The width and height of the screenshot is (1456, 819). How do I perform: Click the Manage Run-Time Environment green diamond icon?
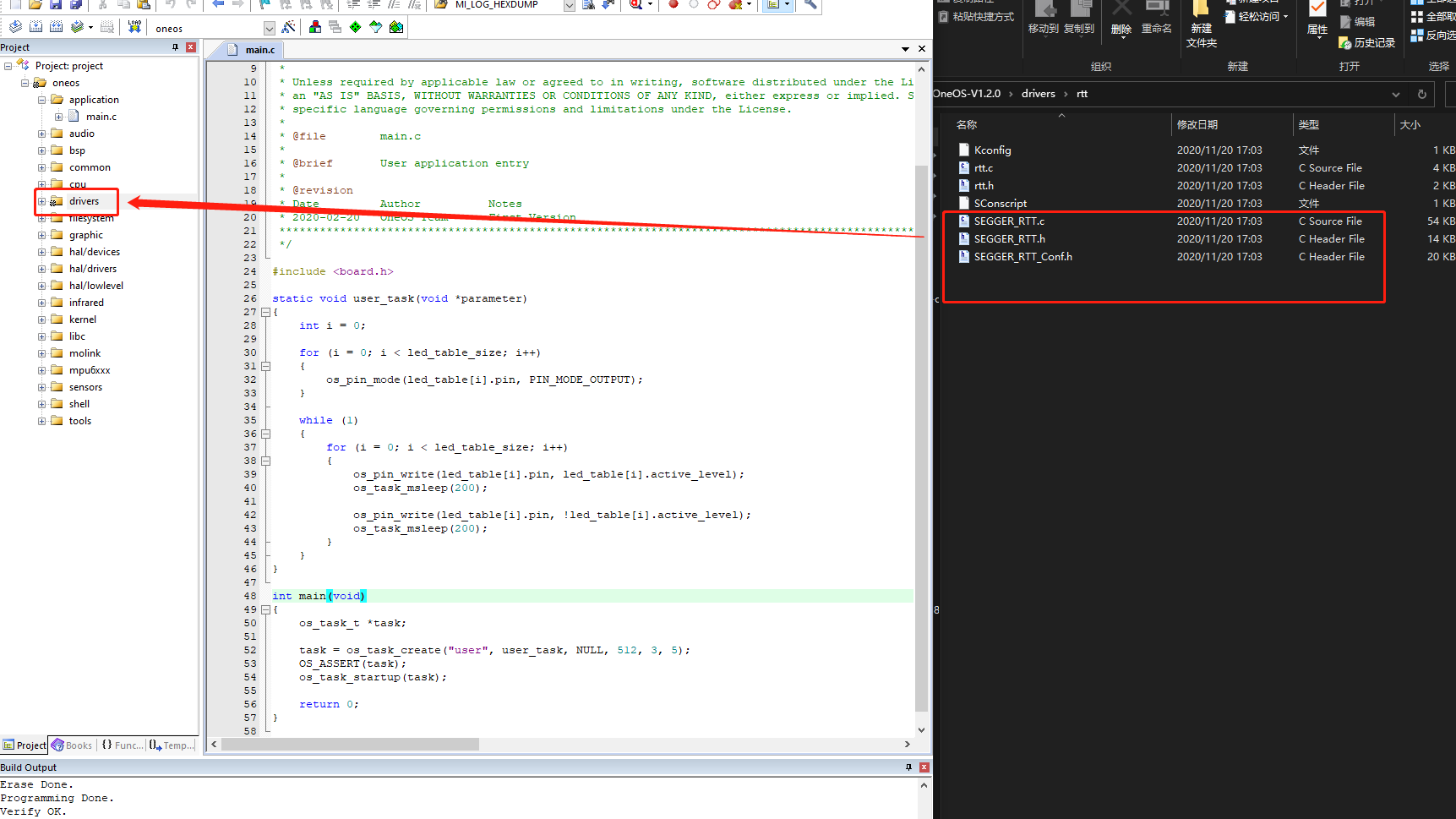(356, 27)
